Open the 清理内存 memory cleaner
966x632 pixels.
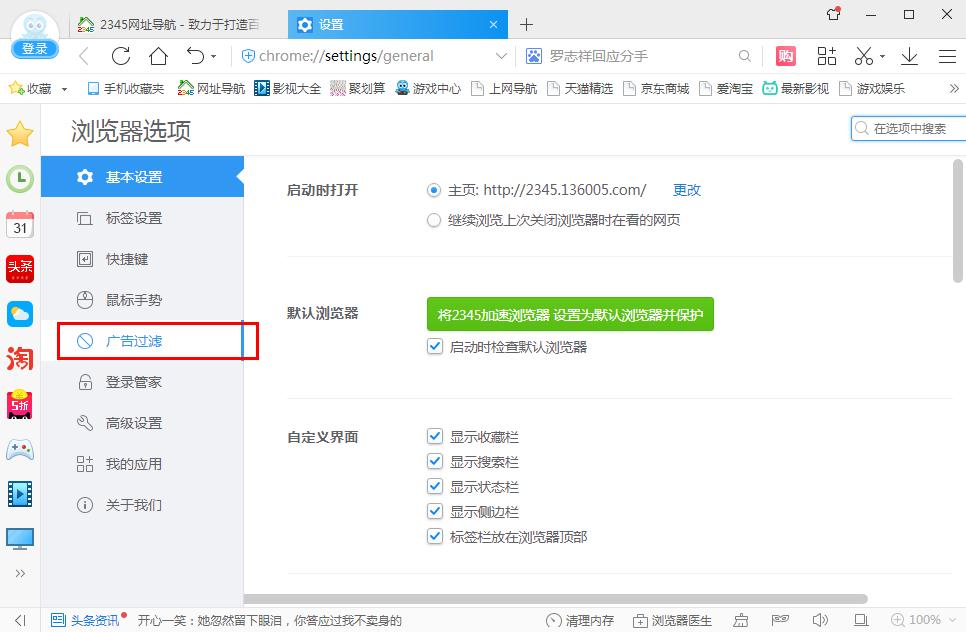(x=581, y=620)
